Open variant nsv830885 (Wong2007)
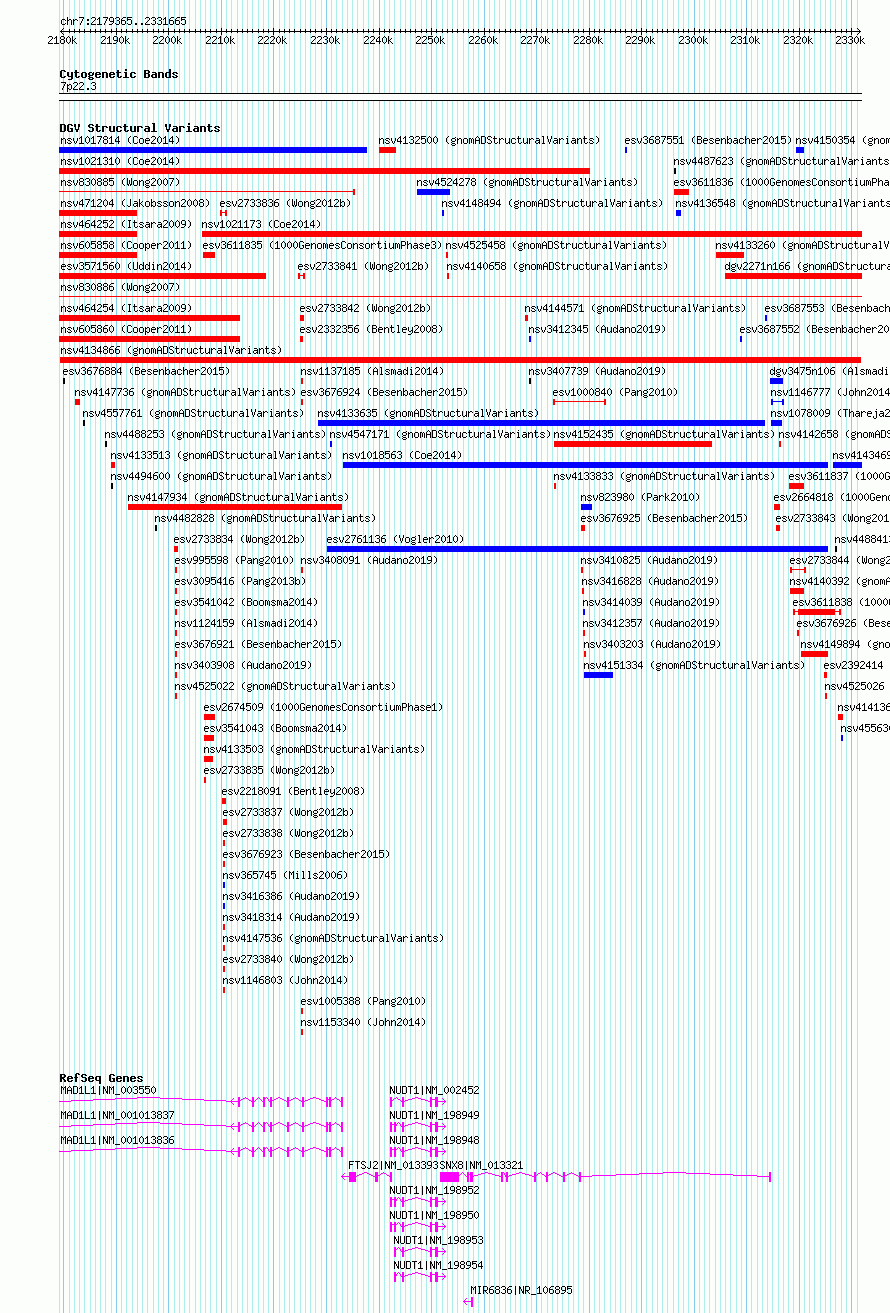 120,182
